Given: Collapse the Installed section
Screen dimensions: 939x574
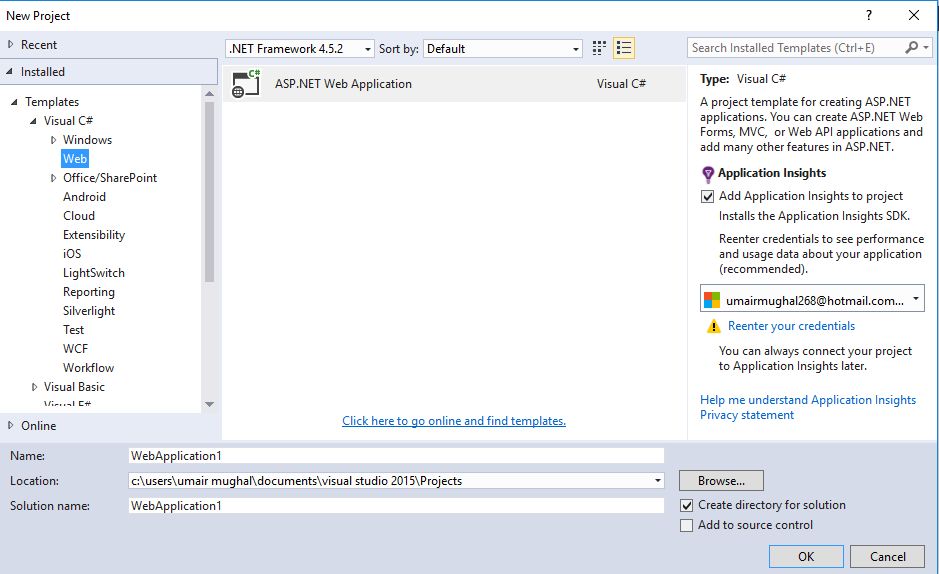Looking at the screenshot, I should pos(10,71).
